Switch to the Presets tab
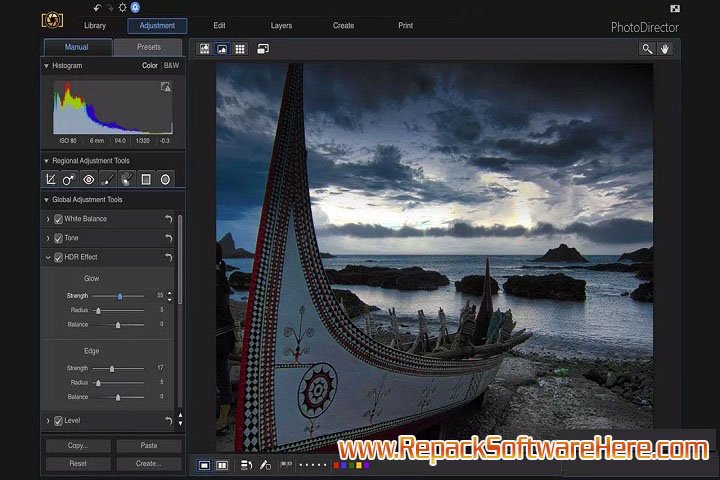 coord(148,47)
